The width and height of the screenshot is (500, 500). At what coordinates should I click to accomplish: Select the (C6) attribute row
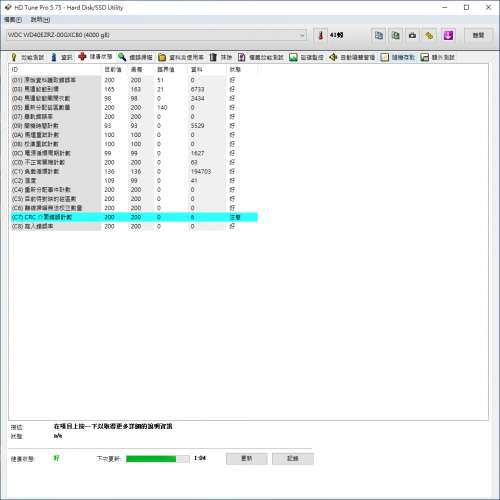point(134,208)
